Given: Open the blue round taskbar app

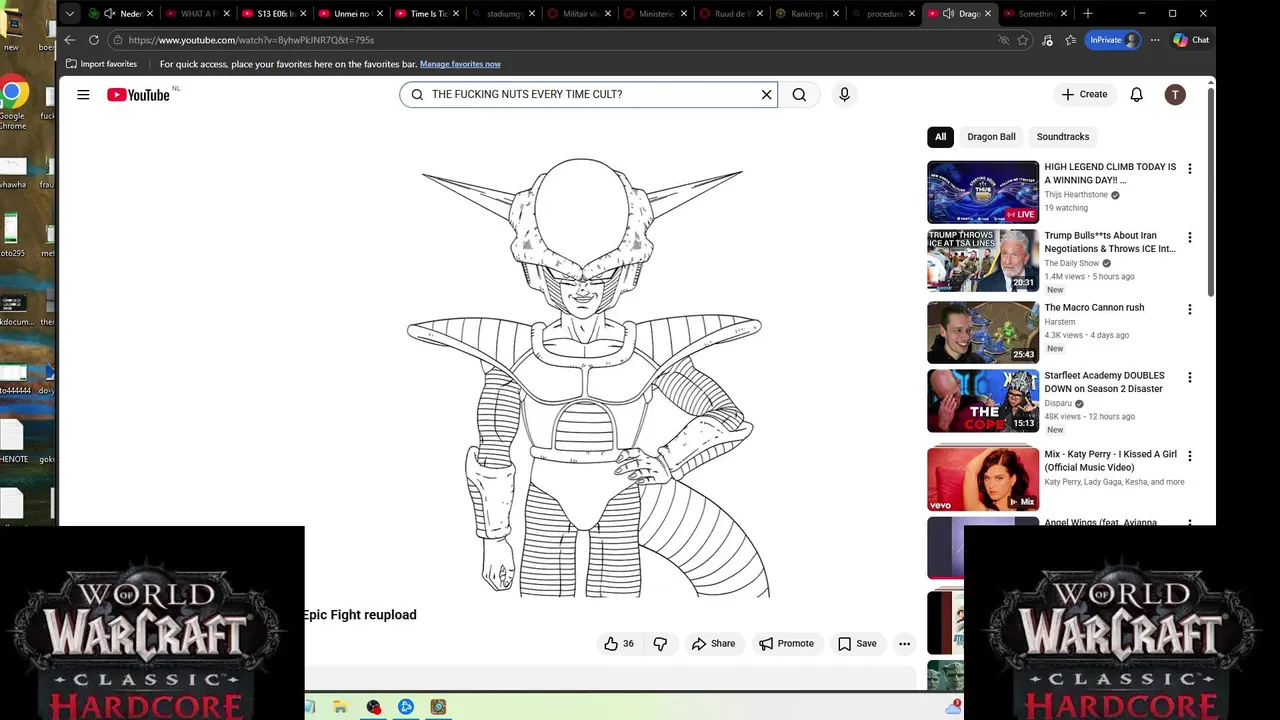Looking at the screenshot, I should (406, 707).
